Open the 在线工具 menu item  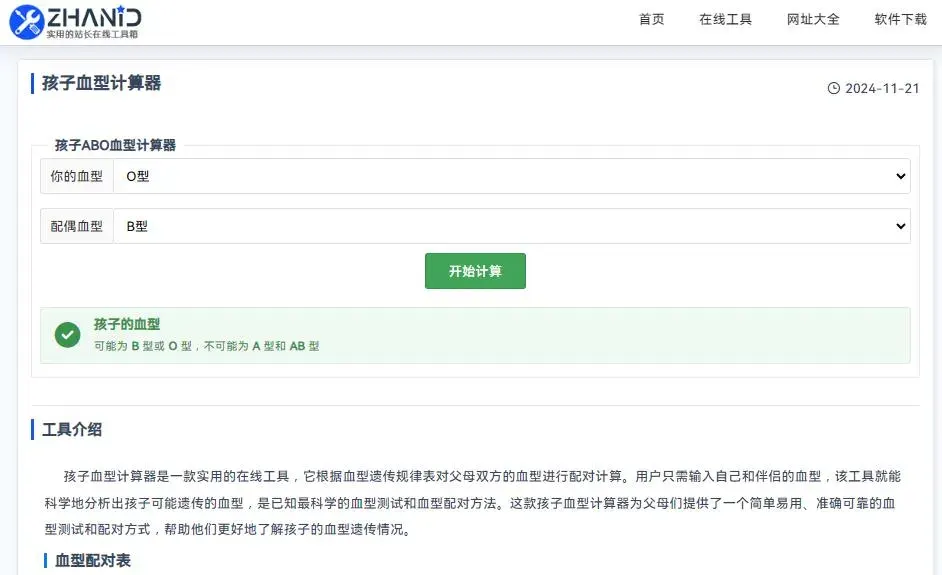[725, 20]
